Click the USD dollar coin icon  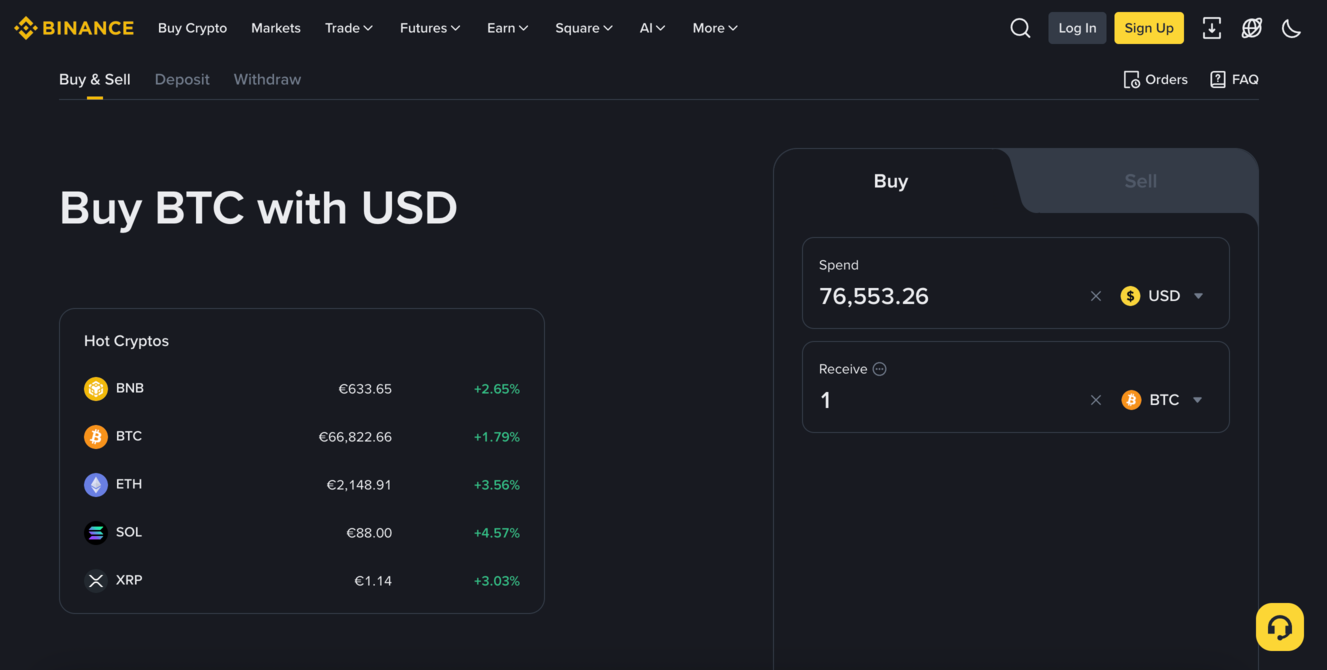[x=1130, y=296]
